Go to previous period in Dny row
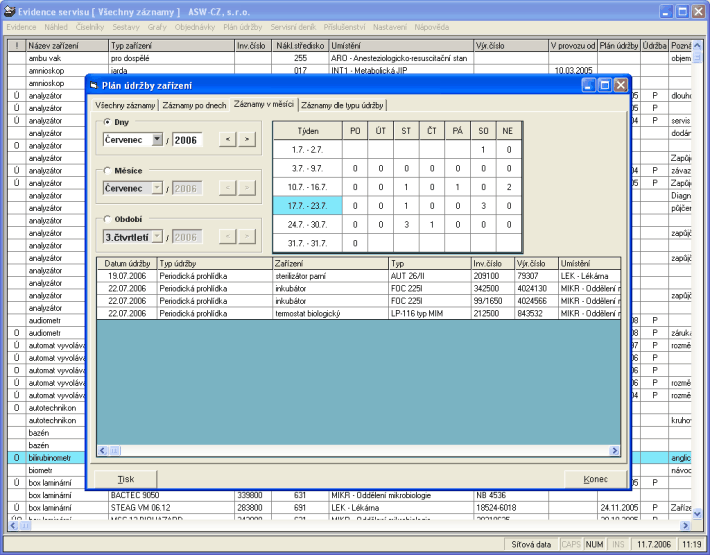Viewport: 710px width, 555px height. pyautogui.click(x=228, y=140)
